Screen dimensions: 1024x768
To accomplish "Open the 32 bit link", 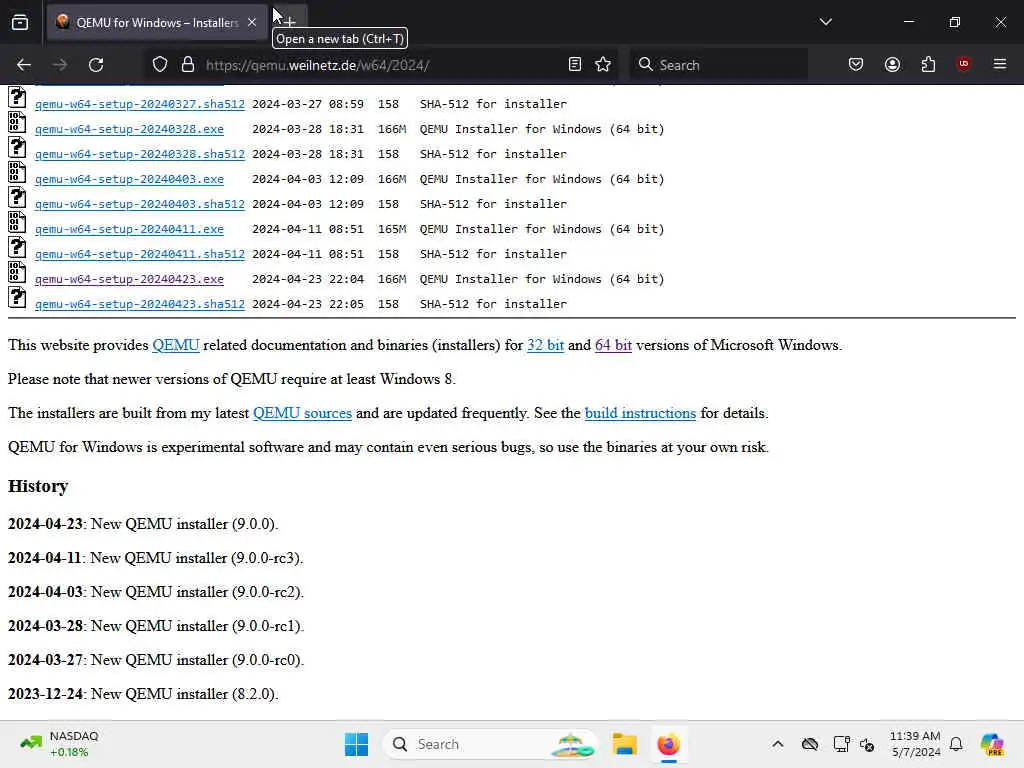I will click(545, 345).
